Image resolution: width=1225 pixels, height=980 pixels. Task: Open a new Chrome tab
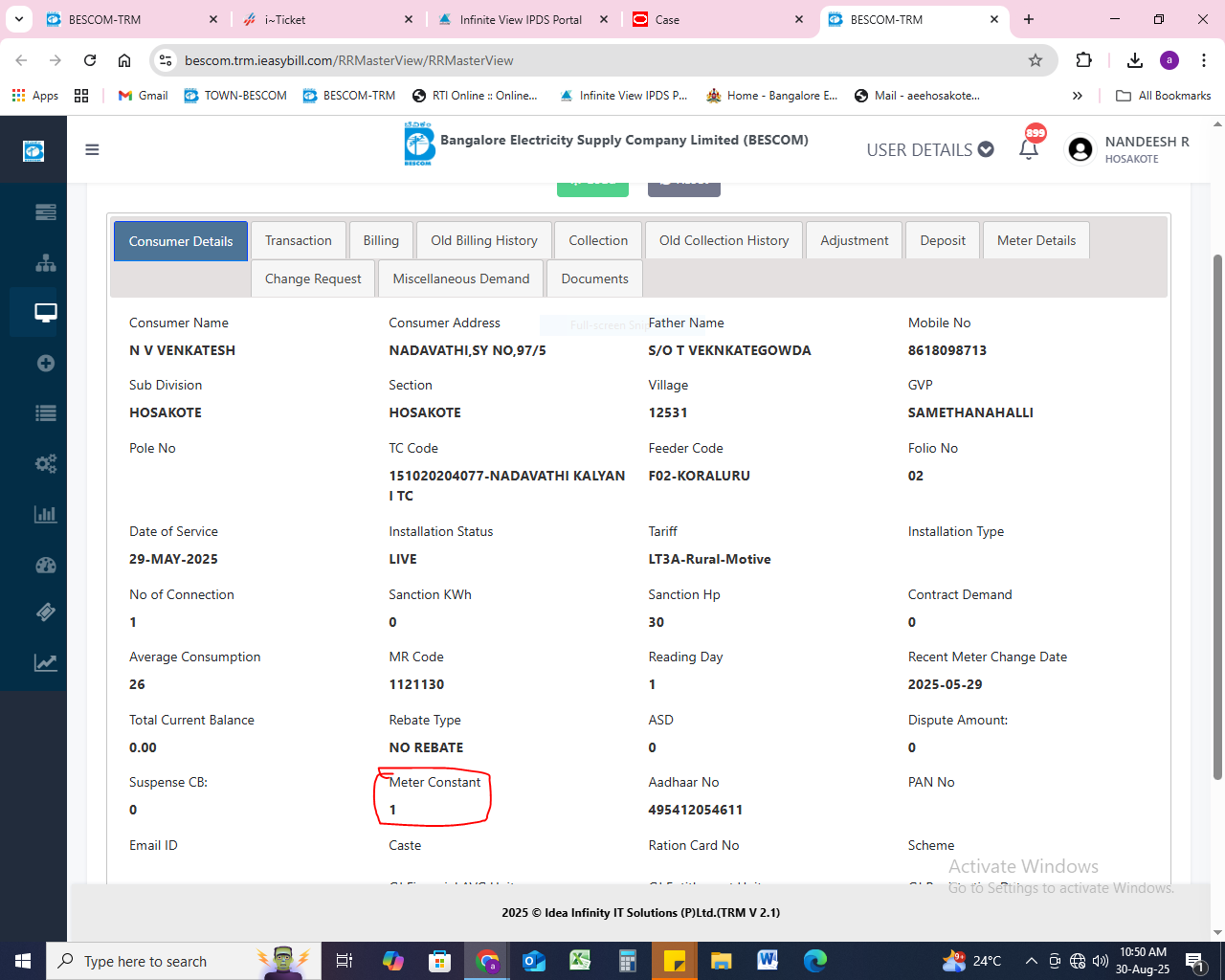click(1029, 19)
